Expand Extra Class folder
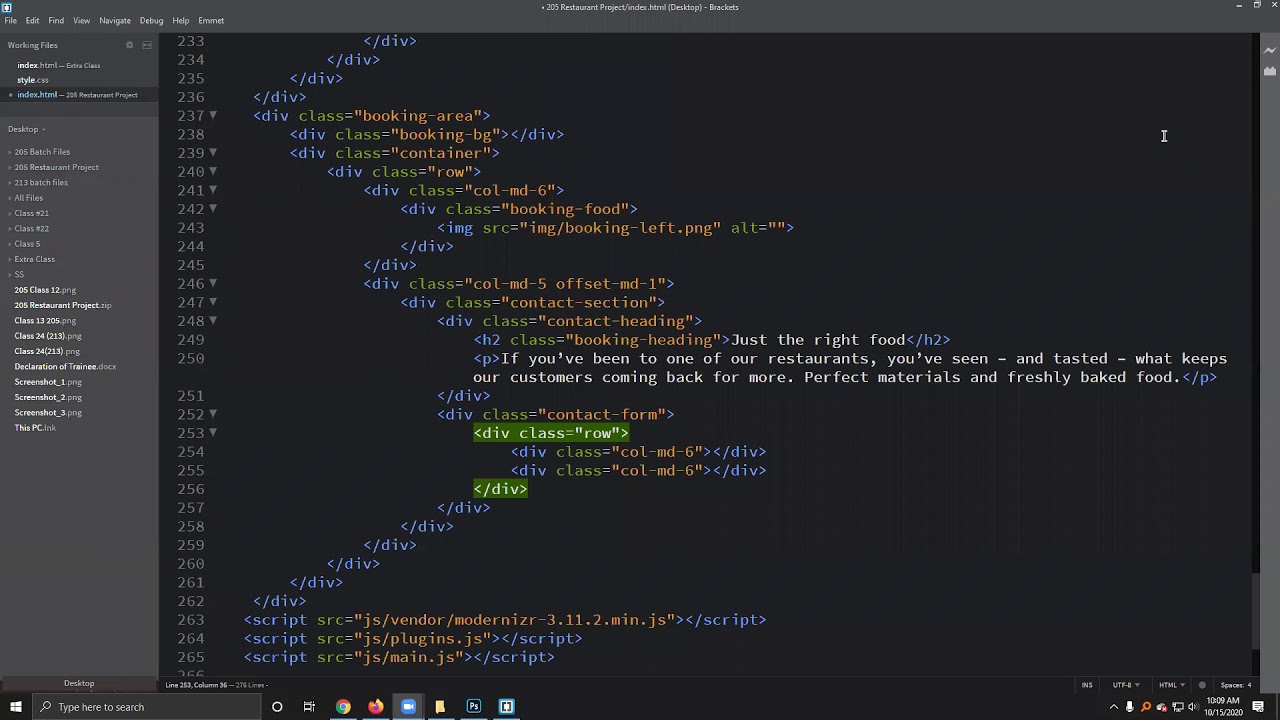Viewport: 1280px width, 720px height. (34, 259)
